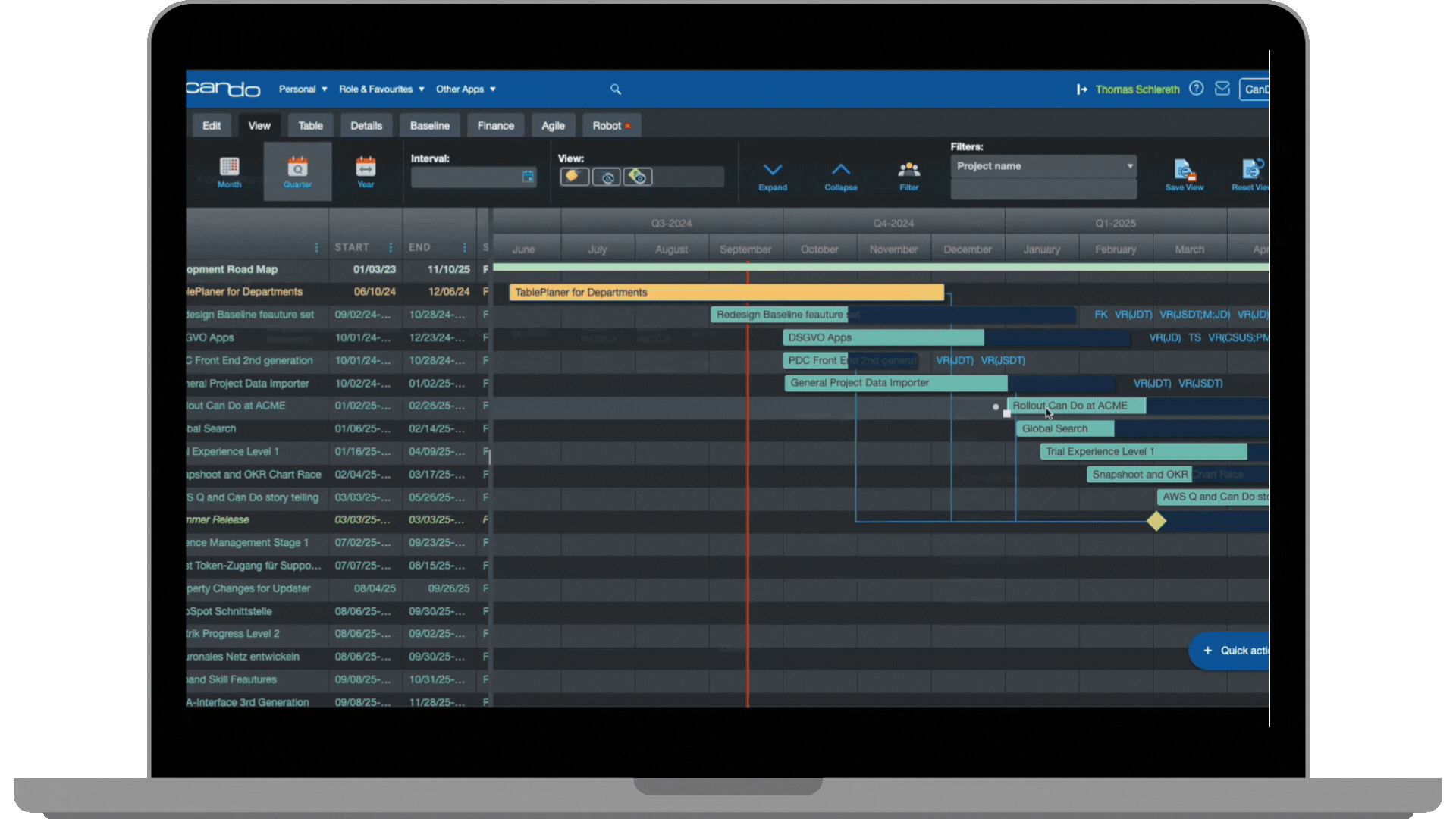Open the mail envelope icon
This screenshot has height=819, width=1456.
tap(1222, 89)
